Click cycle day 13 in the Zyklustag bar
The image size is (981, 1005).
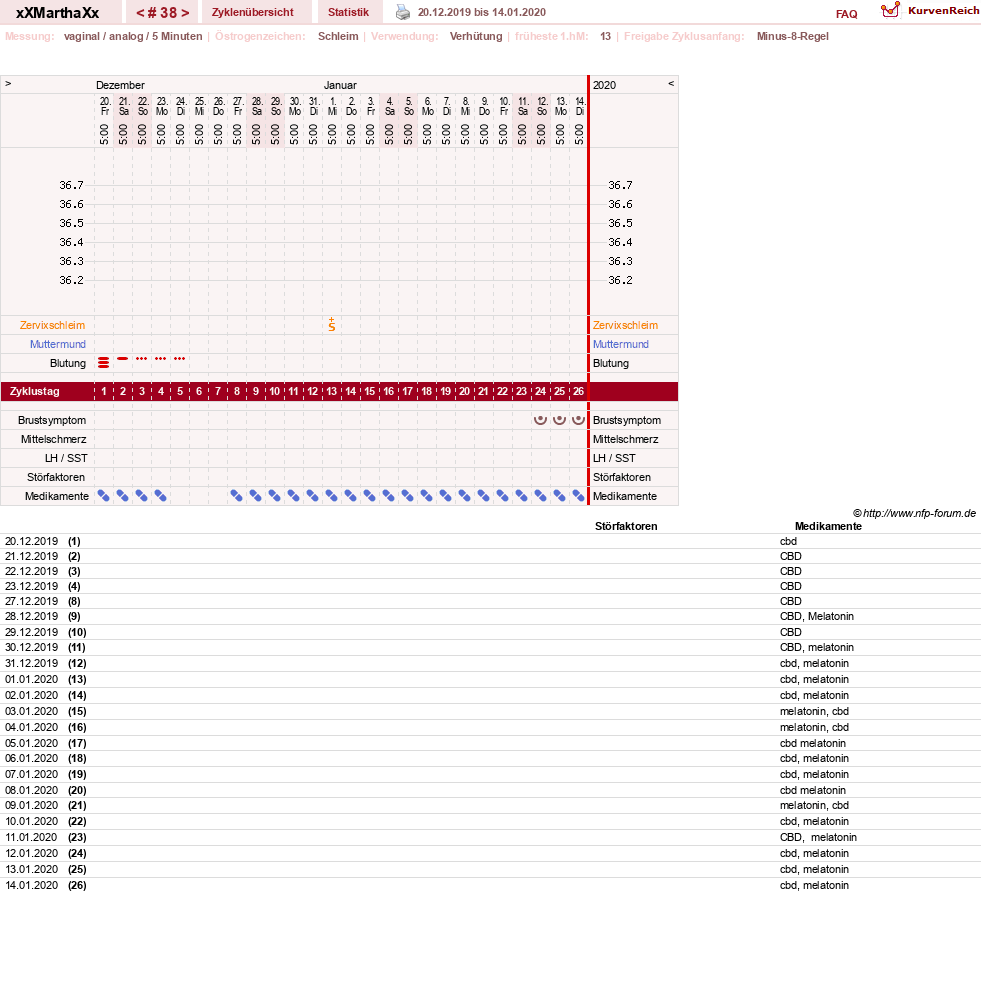coord(331,391)
